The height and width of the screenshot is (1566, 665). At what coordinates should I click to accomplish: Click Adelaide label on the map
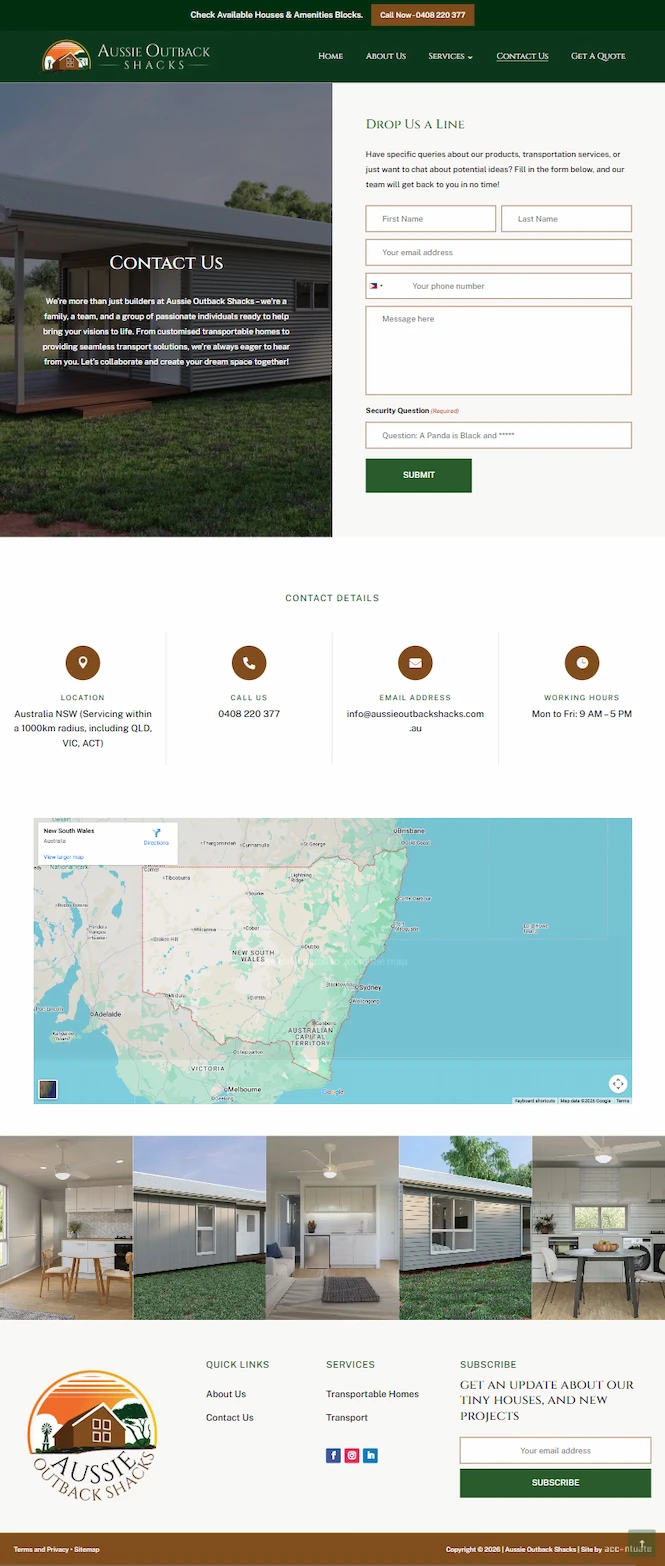point(105,1013)
